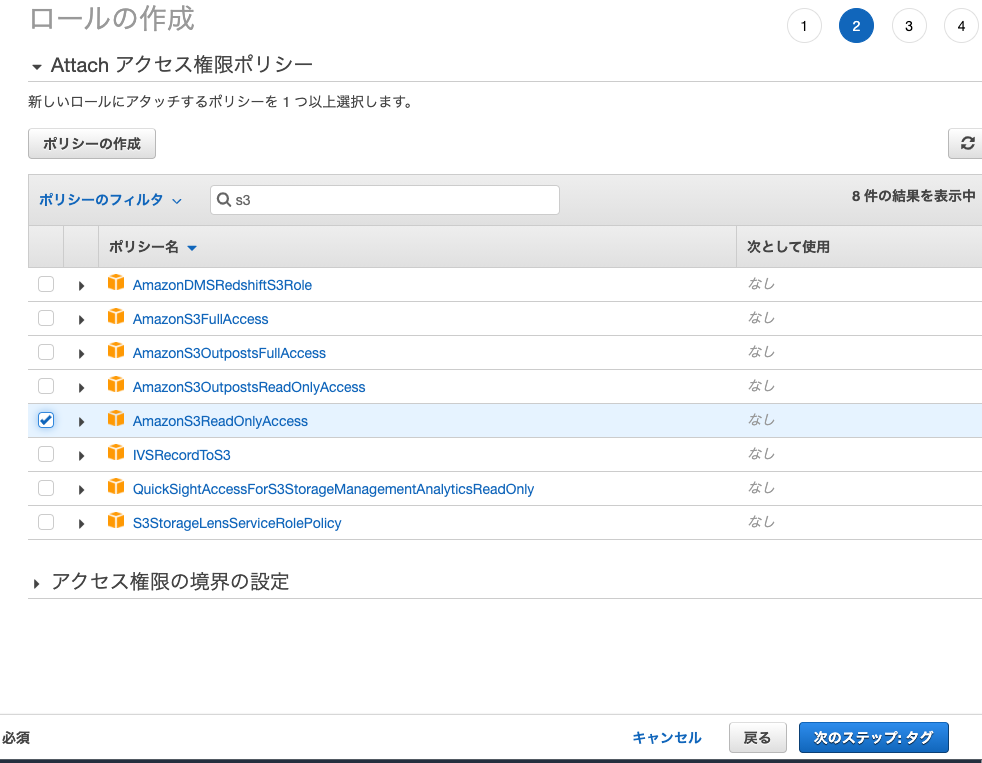Open the IVSRecordToS3 policy link
The image size is (982, 763).
tap(182, 455)
